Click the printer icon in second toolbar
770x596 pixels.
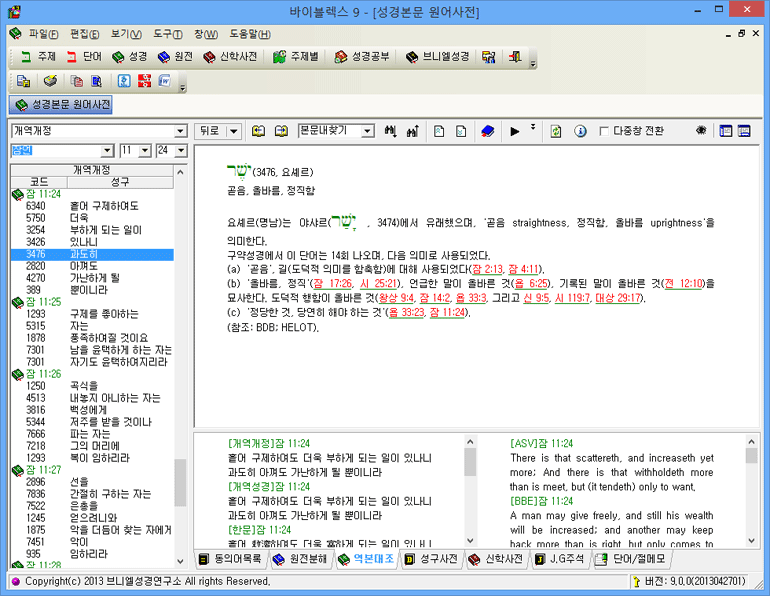click(x=50, y=81)
